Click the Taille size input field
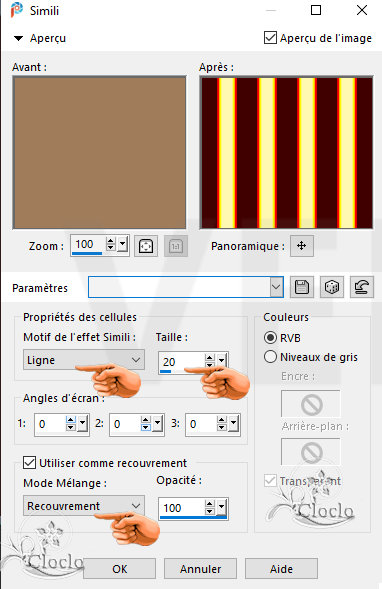Image resolution: width=382 pixels, height=589 pixels. [x=181, y=362]
